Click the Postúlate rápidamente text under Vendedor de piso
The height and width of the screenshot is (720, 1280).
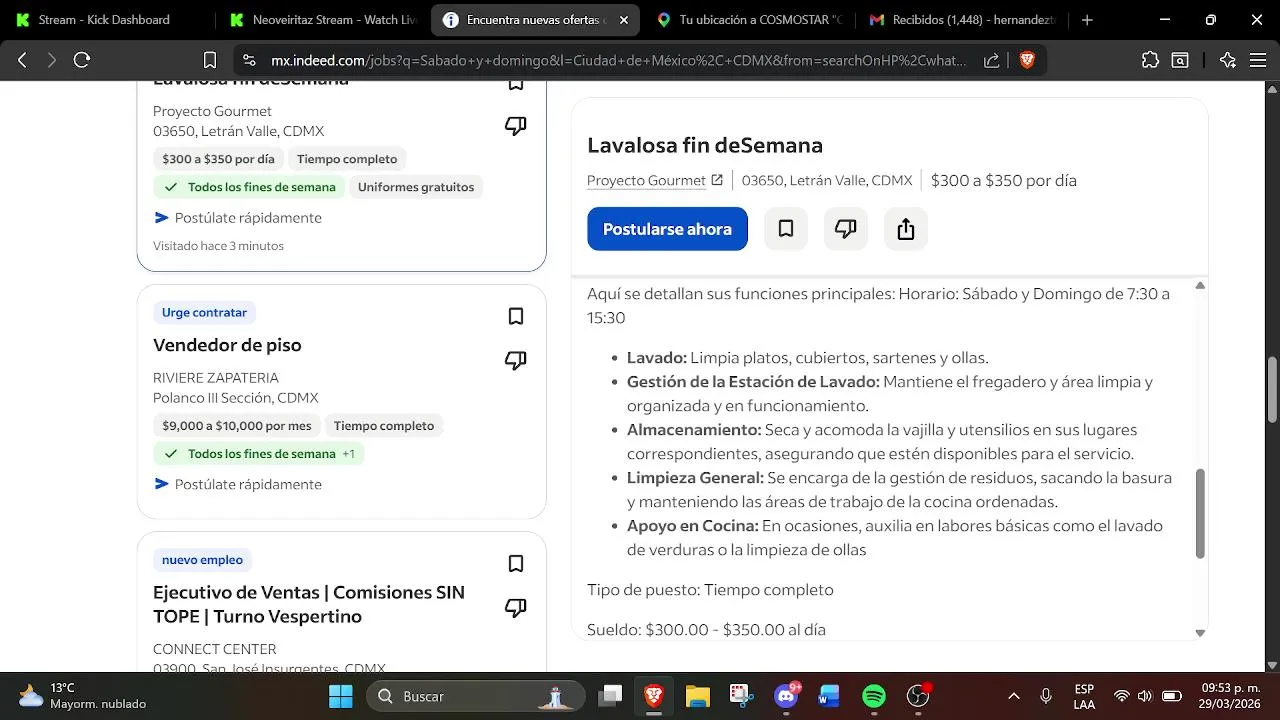[248, 484]
